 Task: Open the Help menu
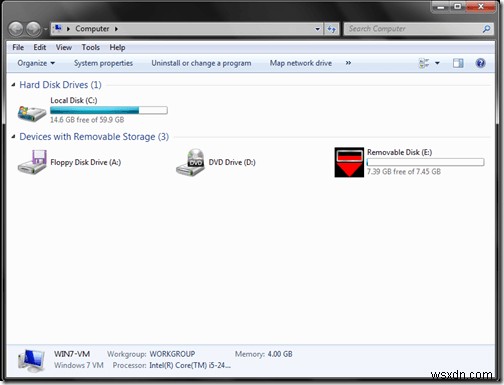(x=117, y=48)
